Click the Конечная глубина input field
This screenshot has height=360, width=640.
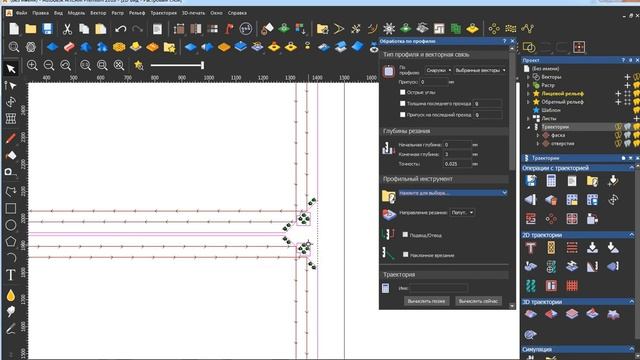pos(457,154)
